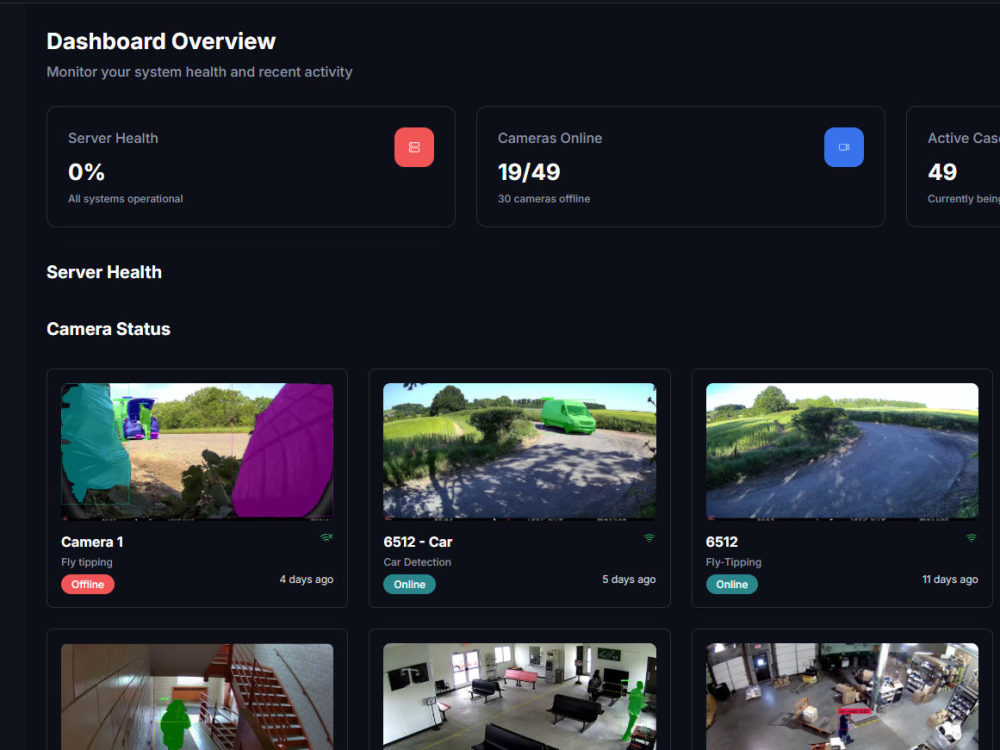
Task: Click the Dashboard Overview heading
Action: click(161, 41)
